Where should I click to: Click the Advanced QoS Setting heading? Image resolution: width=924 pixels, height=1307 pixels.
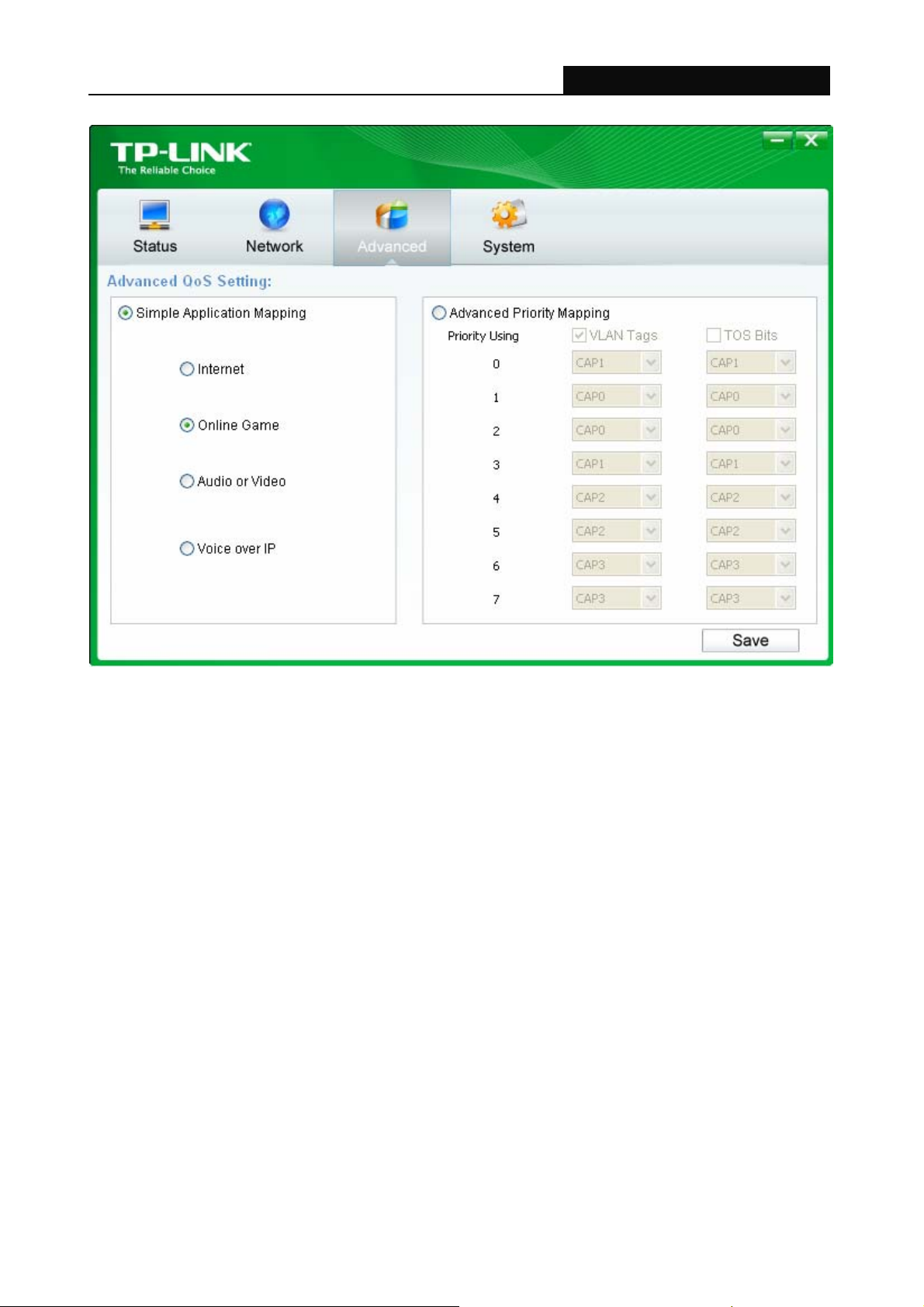point(189,281)
